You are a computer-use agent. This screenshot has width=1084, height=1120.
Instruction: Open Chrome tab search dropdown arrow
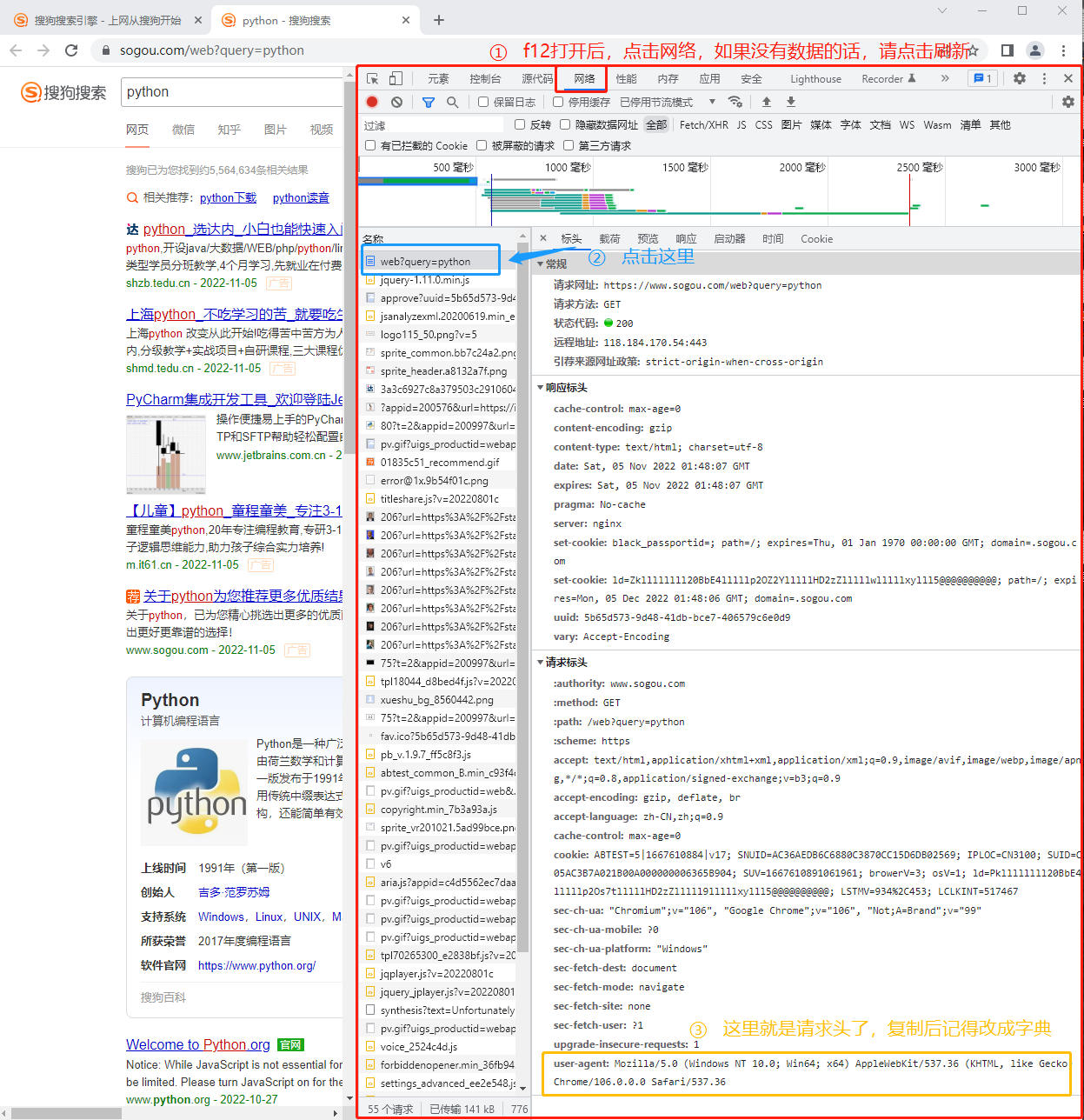942,10
